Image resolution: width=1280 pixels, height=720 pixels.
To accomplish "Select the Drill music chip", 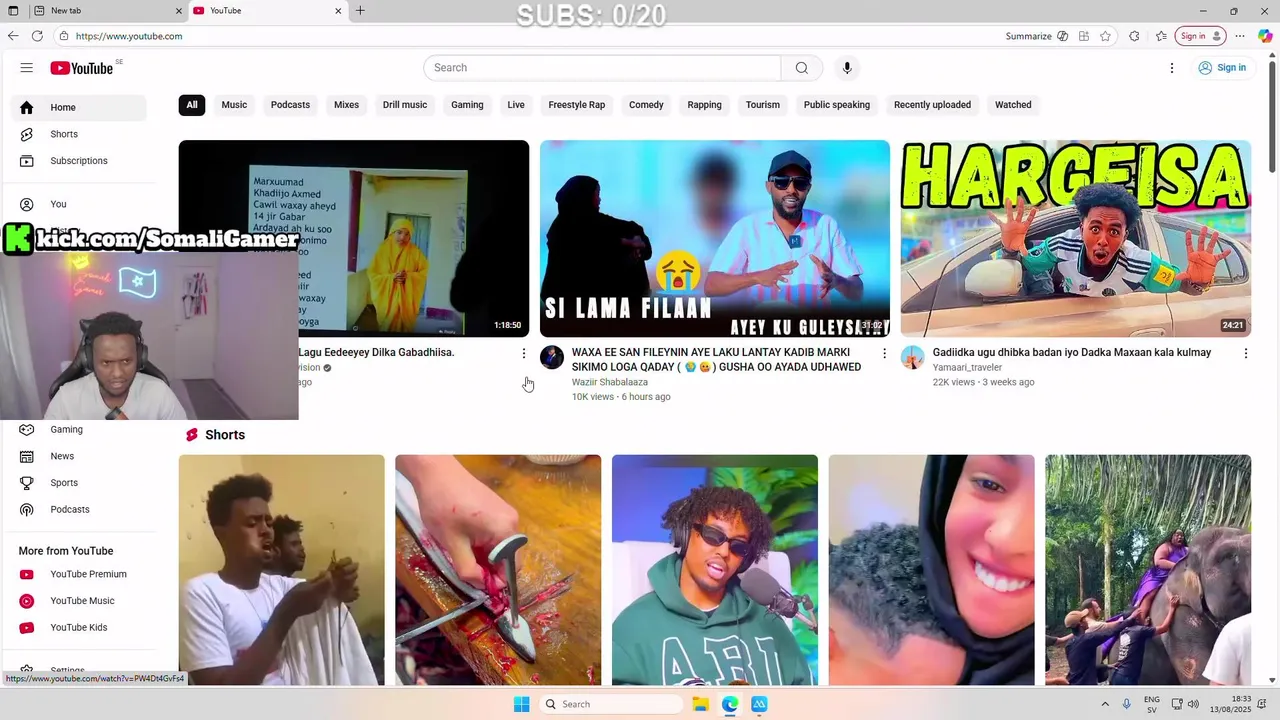I will coord(405,105).
